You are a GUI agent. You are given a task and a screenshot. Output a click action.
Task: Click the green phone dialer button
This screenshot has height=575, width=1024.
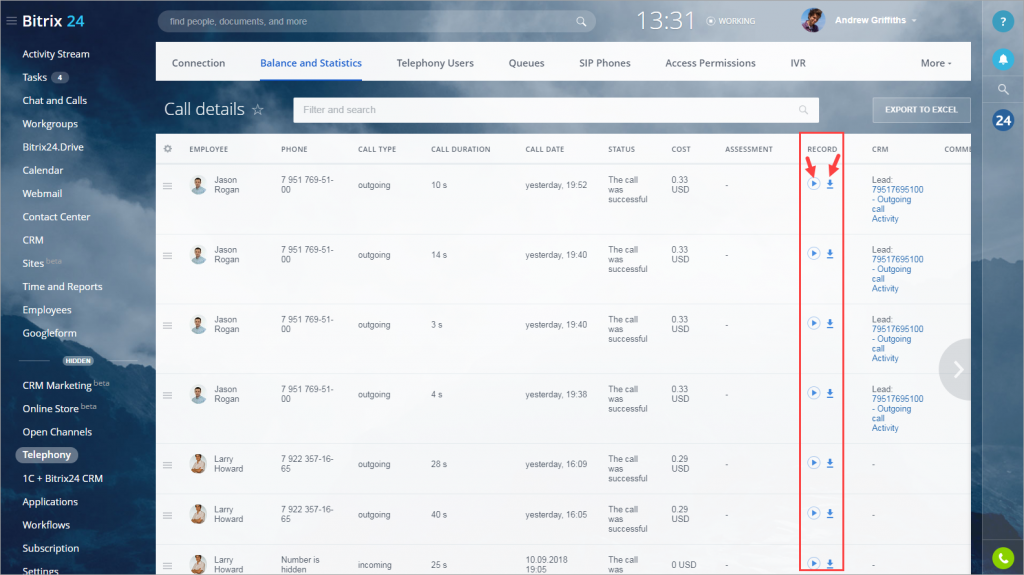tap(1003, 558)
